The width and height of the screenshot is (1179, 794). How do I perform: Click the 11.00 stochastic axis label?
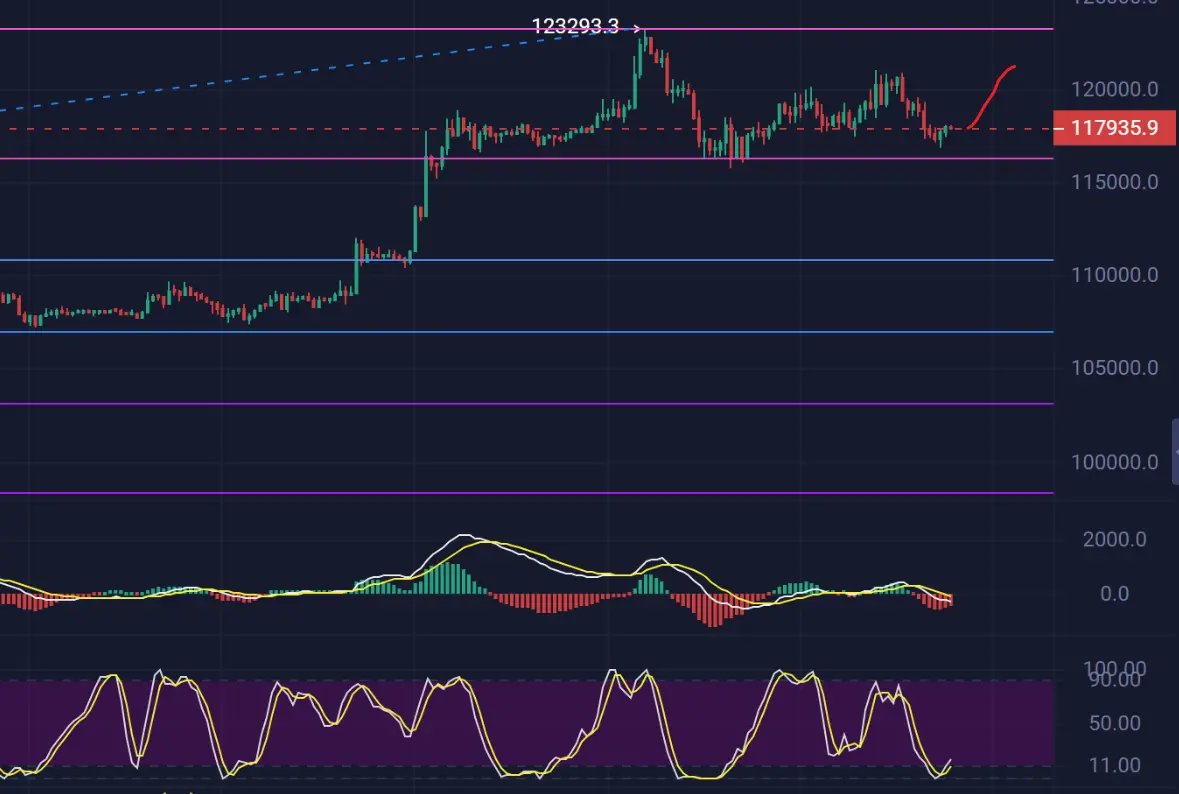(1115, 765)
